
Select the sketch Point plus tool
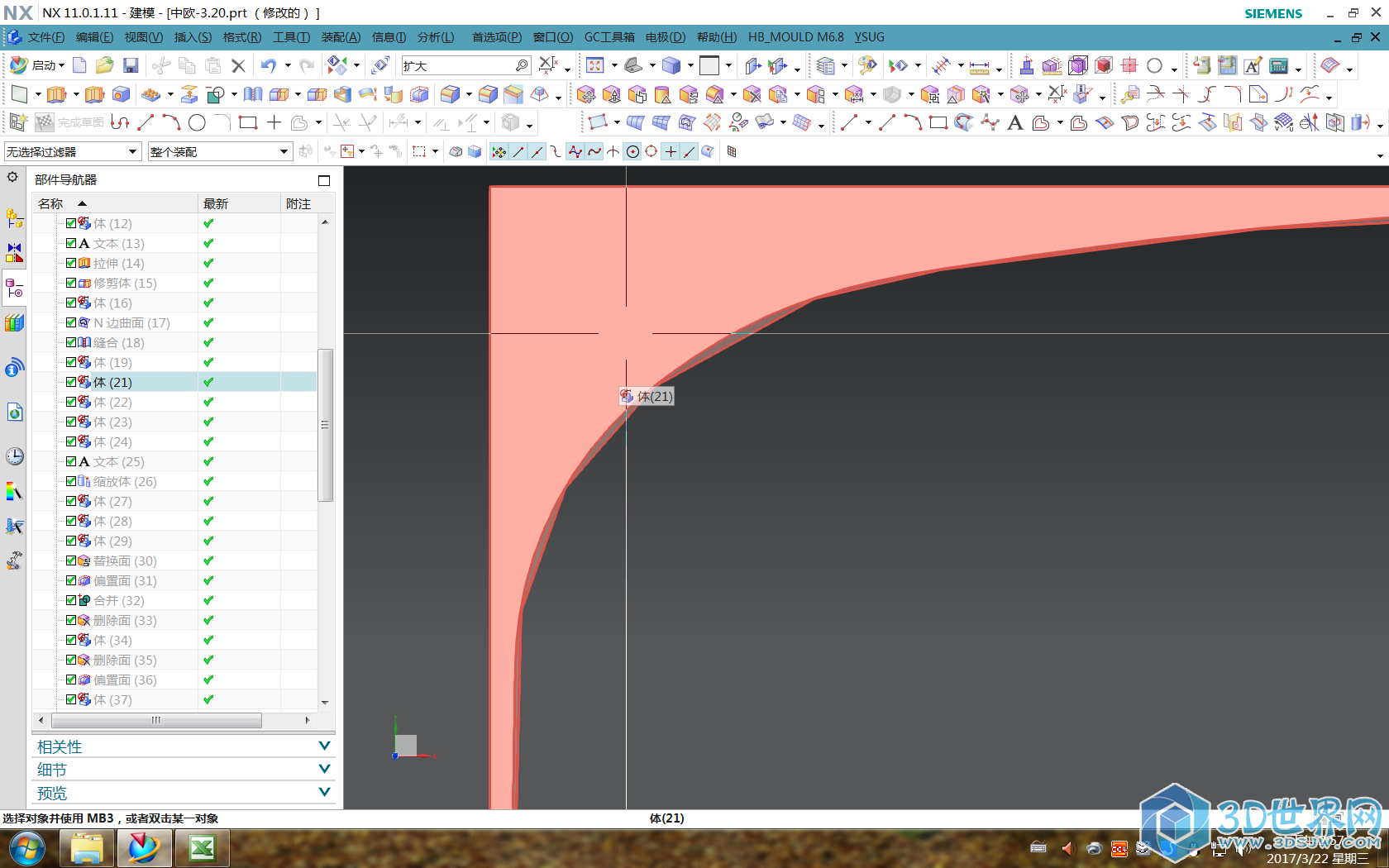coord(274,122)
